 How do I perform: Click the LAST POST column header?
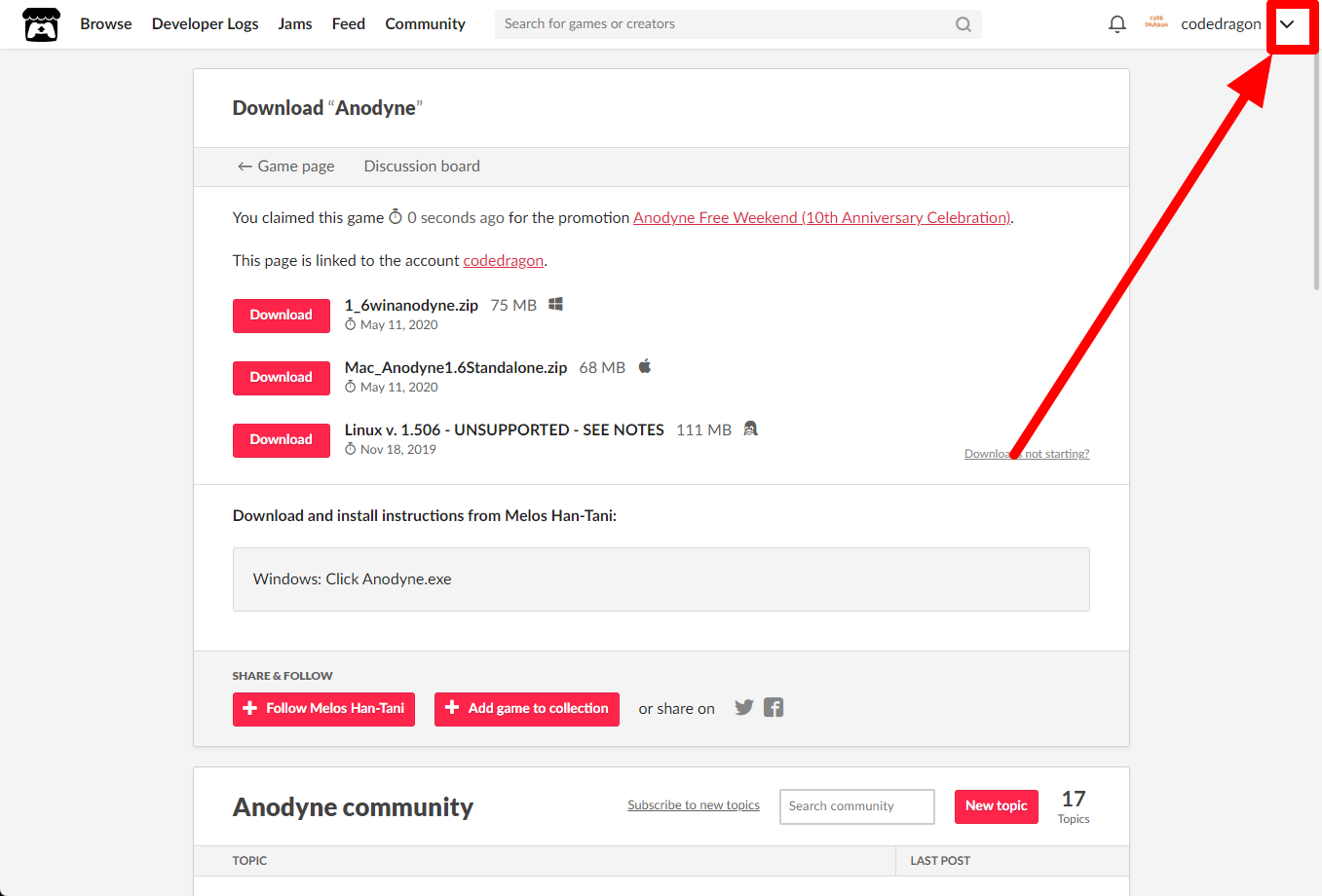(x=940, y=861)
